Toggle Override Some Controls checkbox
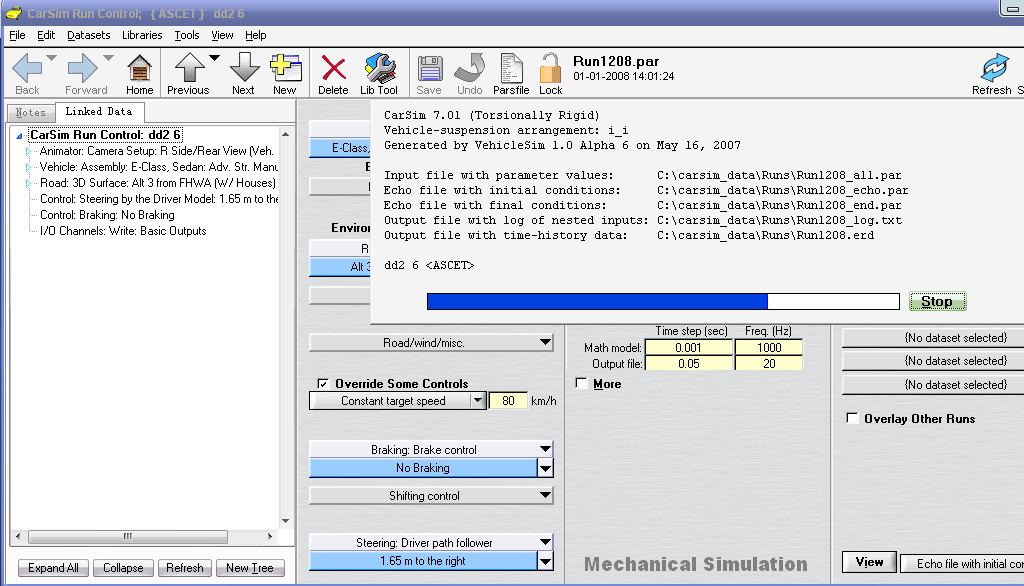 [323, 383]
